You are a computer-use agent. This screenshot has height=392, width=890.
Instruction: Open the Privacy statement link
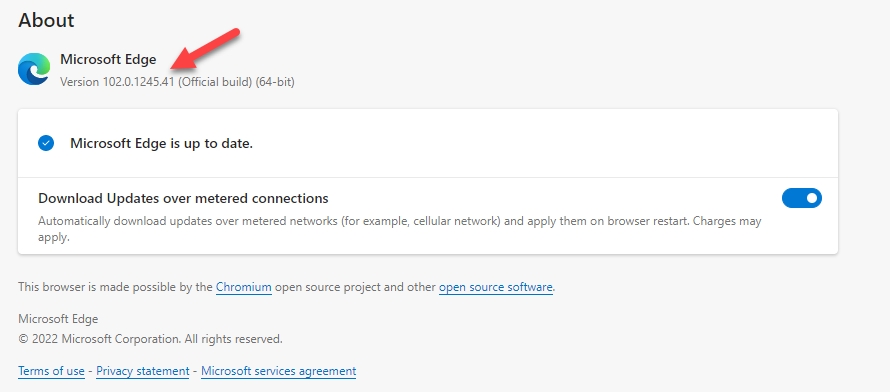[x=142, y=371]
